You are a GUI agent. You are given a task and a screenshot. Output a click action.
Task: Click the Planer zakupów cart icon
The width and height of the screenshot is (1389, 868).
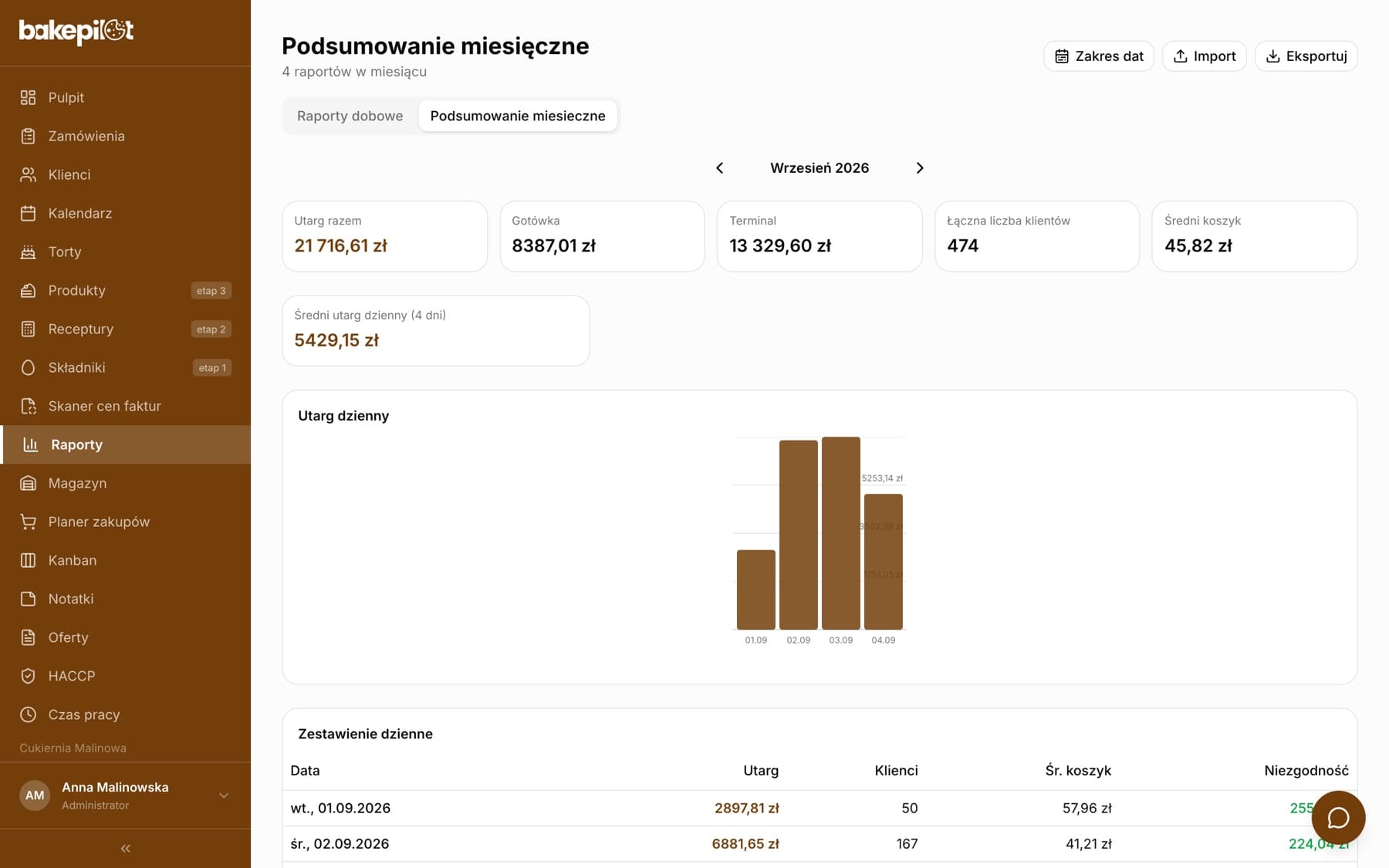29,522
